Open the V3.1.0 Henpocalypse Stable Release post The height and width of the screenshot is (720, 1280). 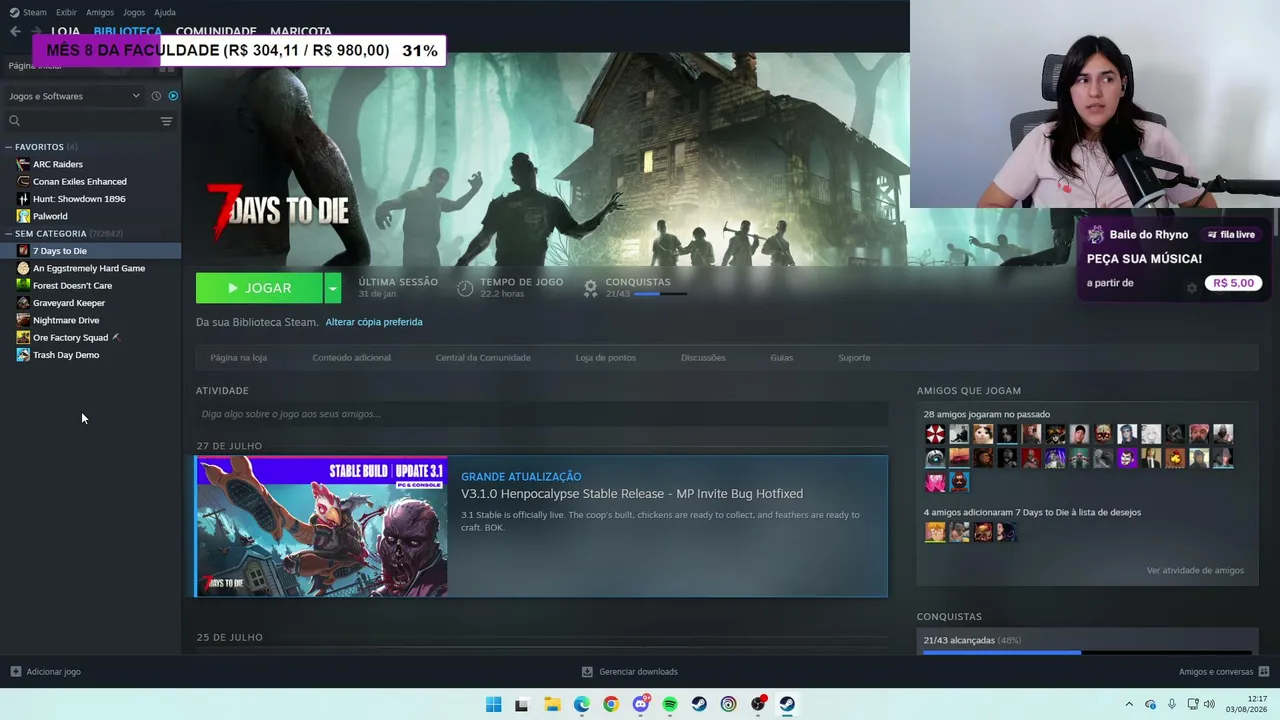click(632, 494)
